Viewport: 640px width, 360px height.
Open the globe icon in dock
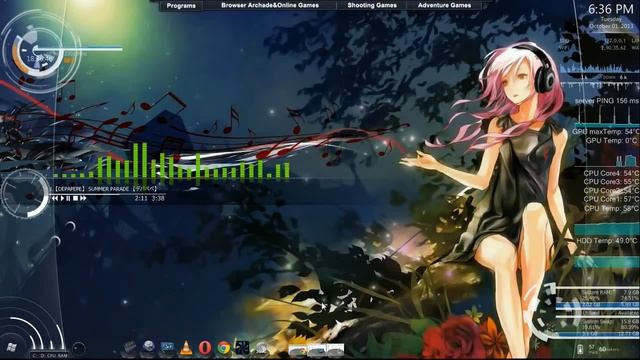click(x=149, y=347)
